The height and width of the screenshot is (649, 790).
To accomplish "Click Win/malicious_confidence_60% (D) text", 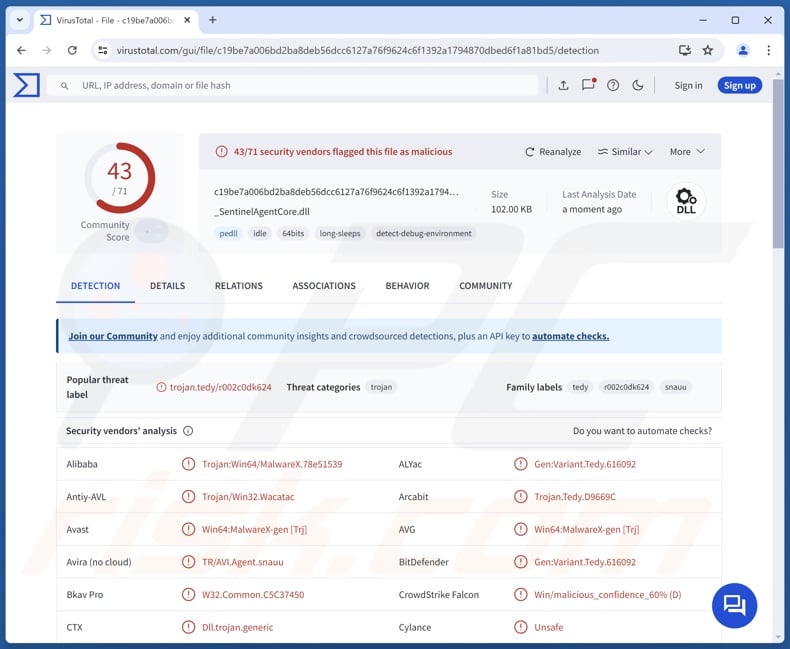I will click(x=608, y=595).
